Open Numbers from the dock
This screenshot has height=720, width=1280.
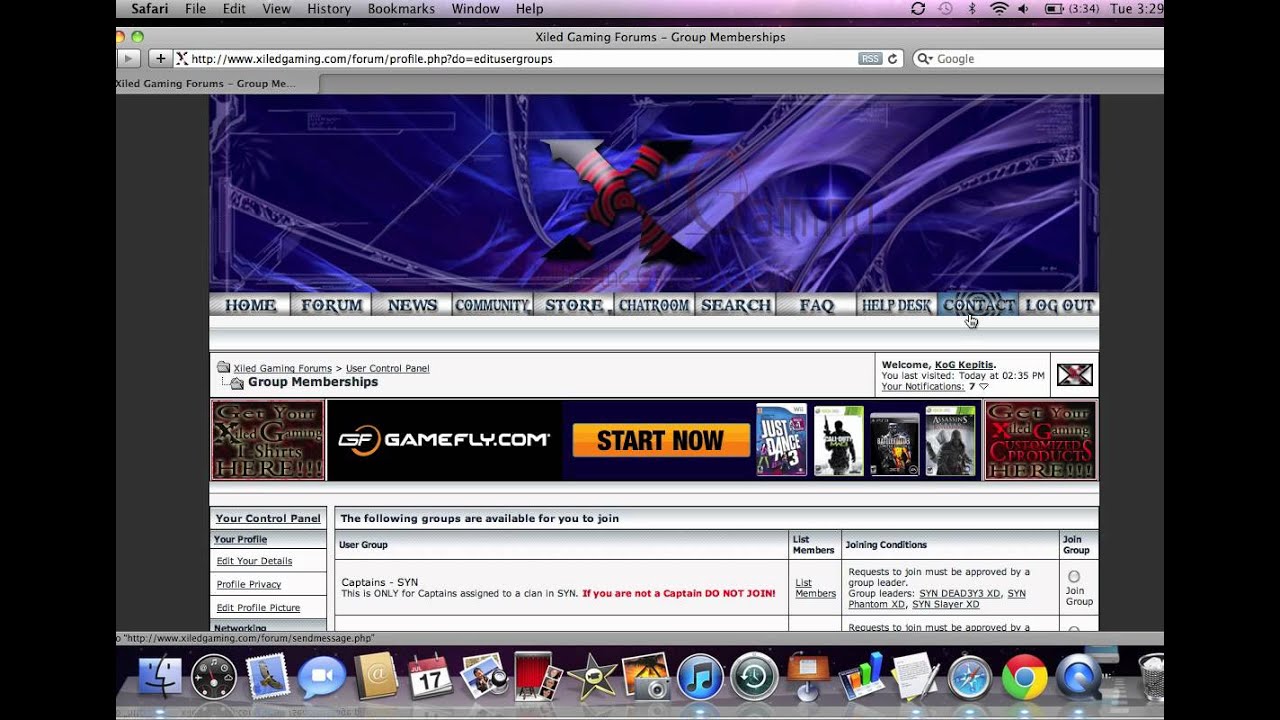click(x=862, y=677)
